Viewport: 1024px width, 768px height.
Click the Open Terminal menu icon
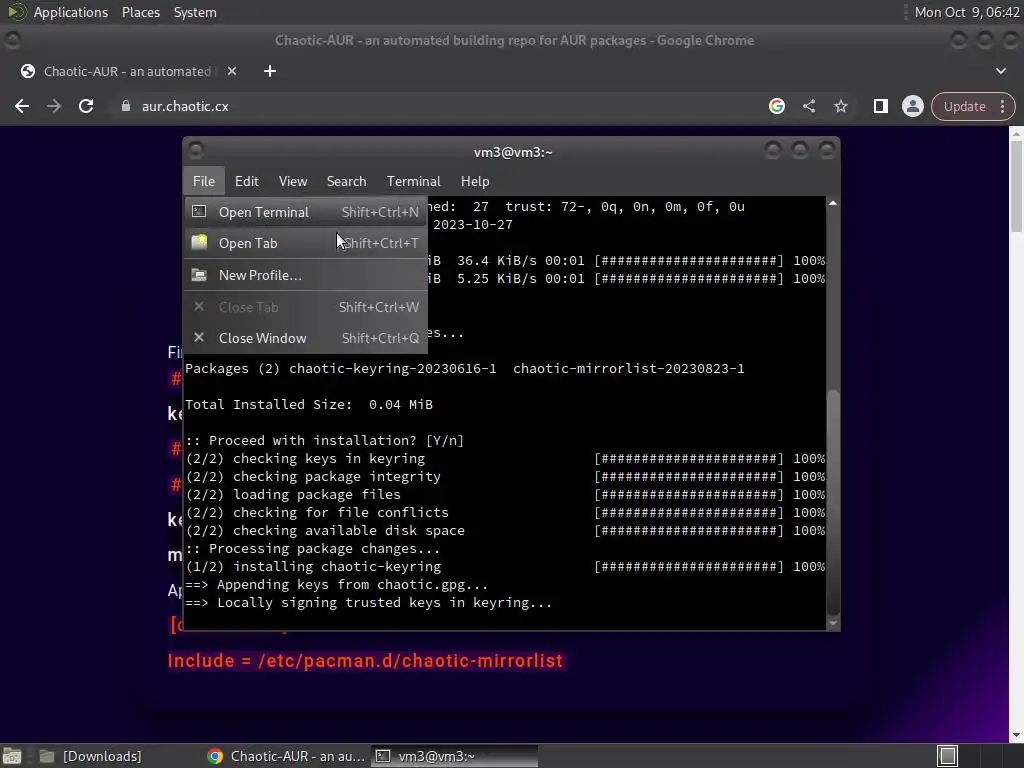tap(199, 211)
